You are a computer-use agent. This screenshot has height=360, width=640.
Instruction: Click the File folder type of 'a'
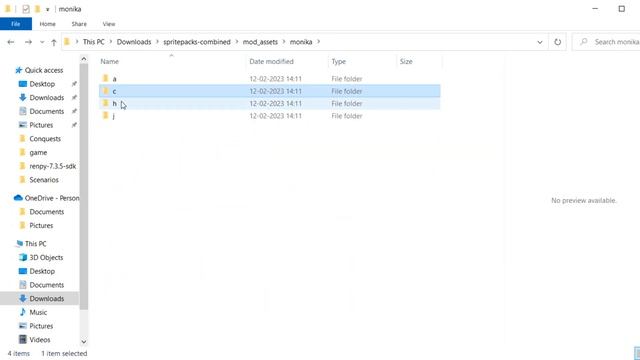347,79
